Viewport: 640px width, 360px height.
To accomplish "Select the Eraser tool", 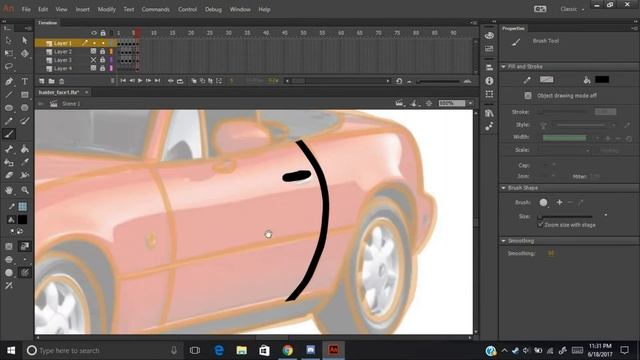I will pyautogui.click(x=9, y=175).
